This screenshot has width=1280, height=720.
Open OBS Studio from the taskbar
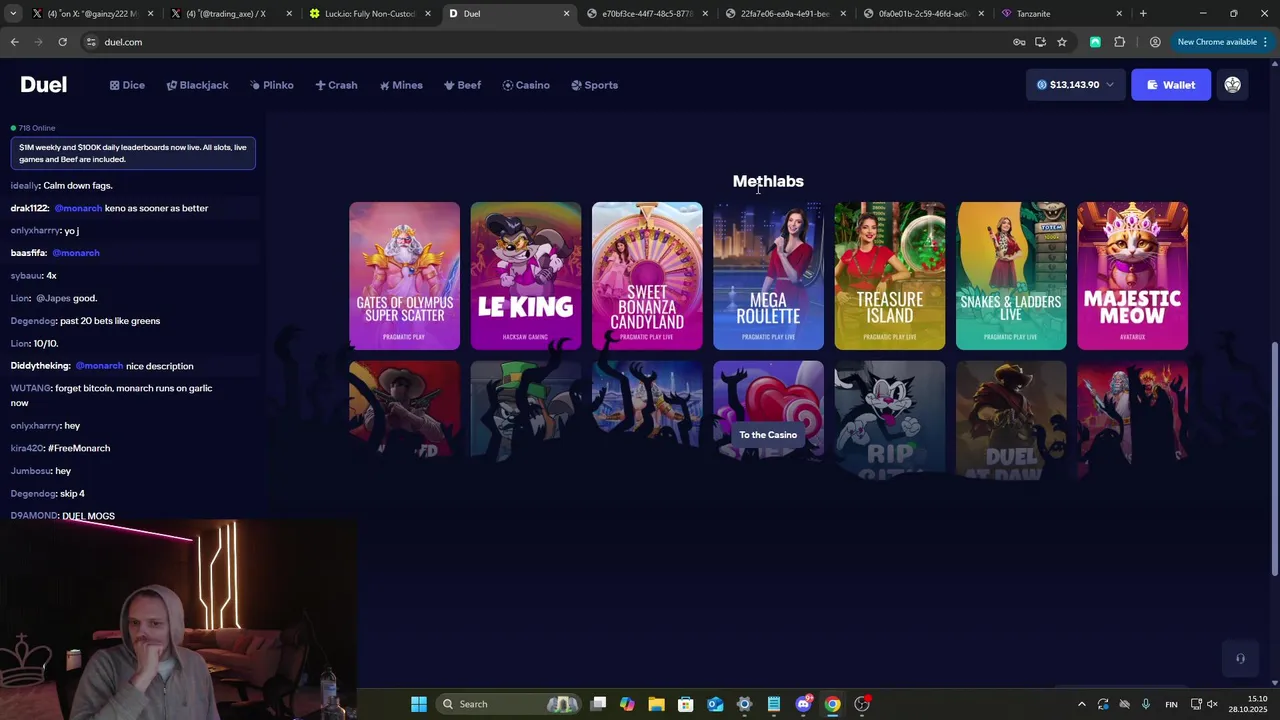coord(862,704)
